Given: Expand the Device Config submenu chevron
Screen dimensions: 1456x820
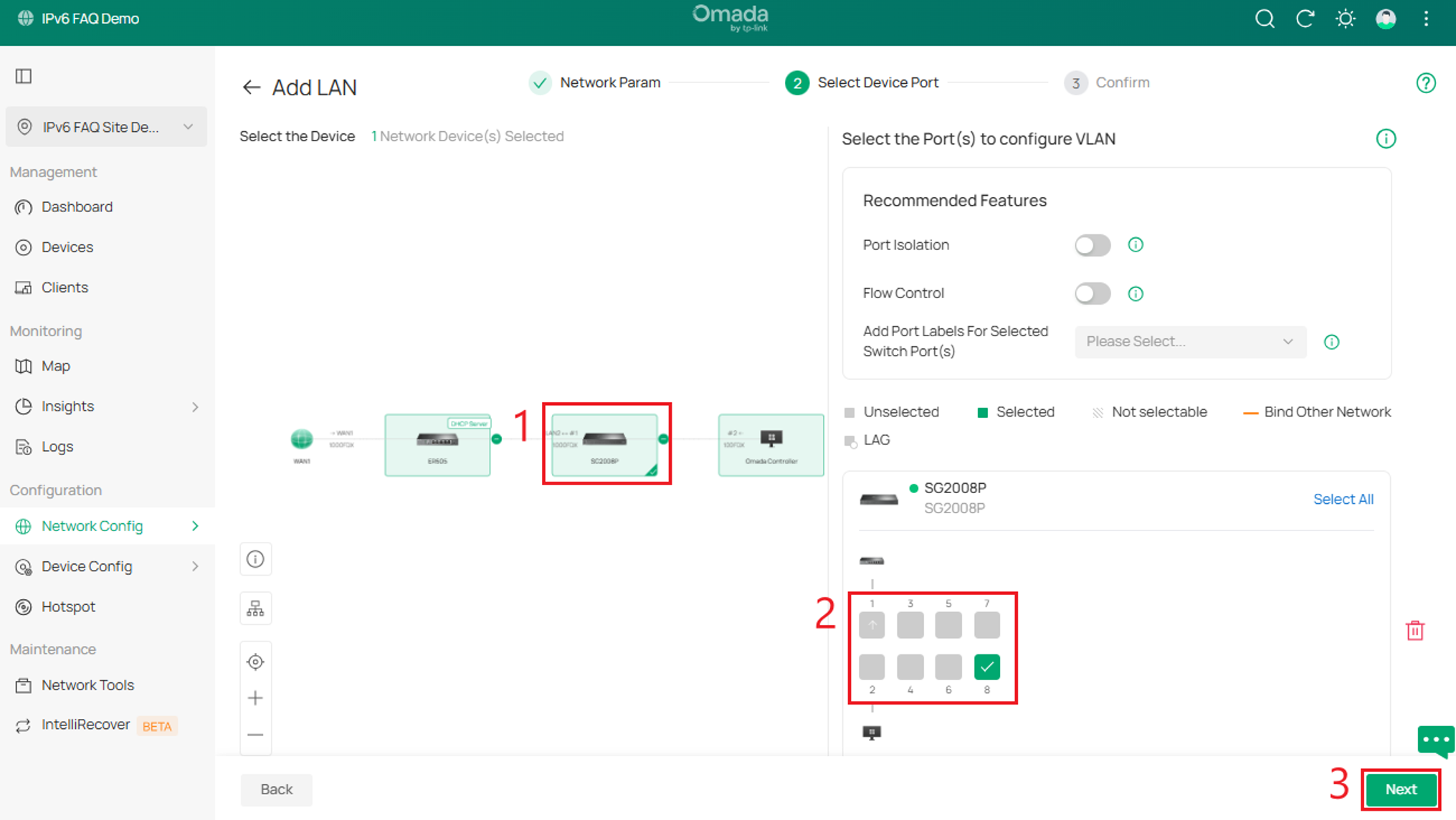Looking at the screenshot, I should coord(195,567).
